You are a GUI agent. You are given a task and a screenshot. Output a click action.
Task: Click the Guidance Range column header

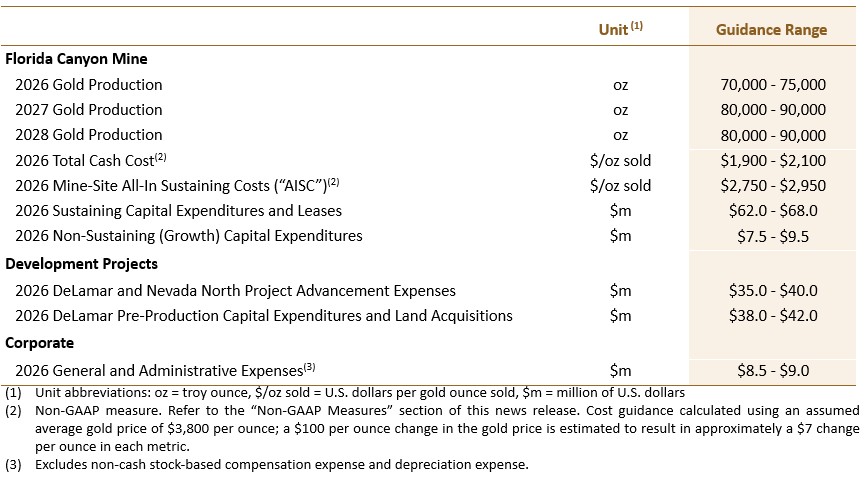click(771, 30)
